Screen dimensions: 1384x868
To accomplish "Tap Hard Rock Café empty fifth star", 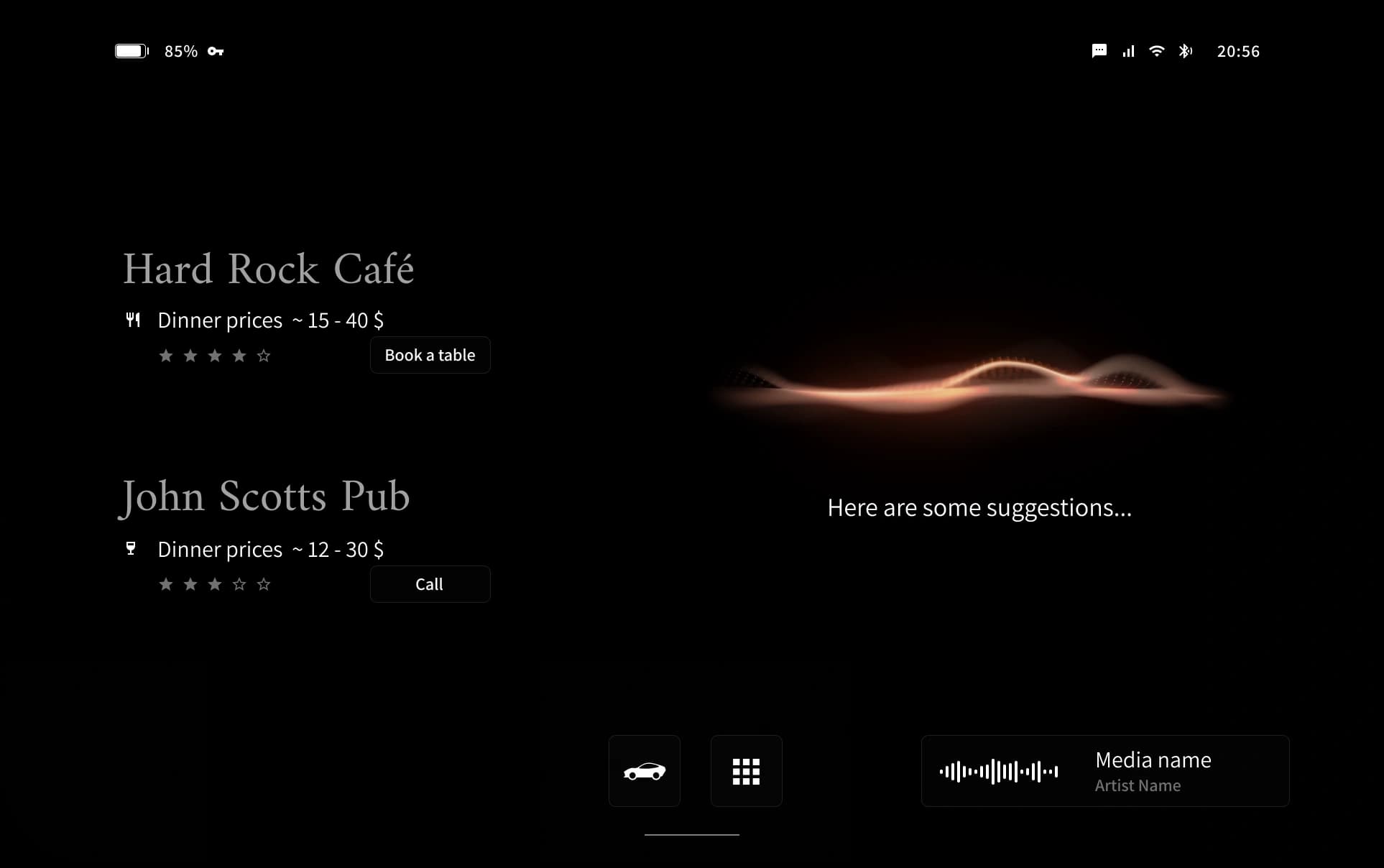I will [264, 356].
